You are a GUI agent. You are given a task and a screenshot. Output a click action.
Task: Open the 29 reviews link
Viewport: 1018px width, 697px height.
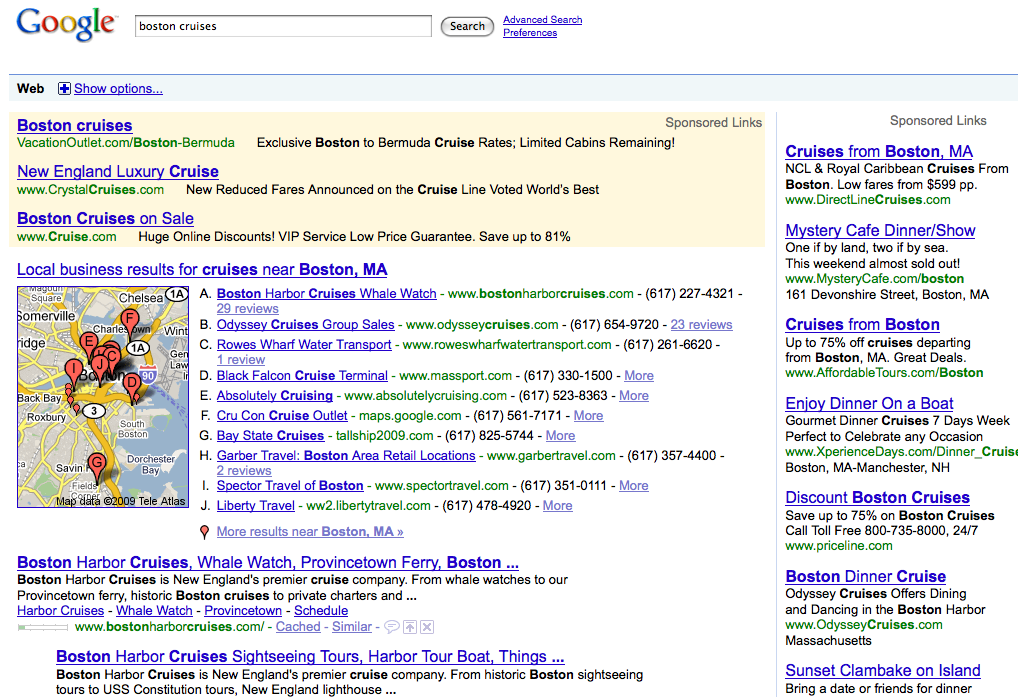(x=247, y=308)
